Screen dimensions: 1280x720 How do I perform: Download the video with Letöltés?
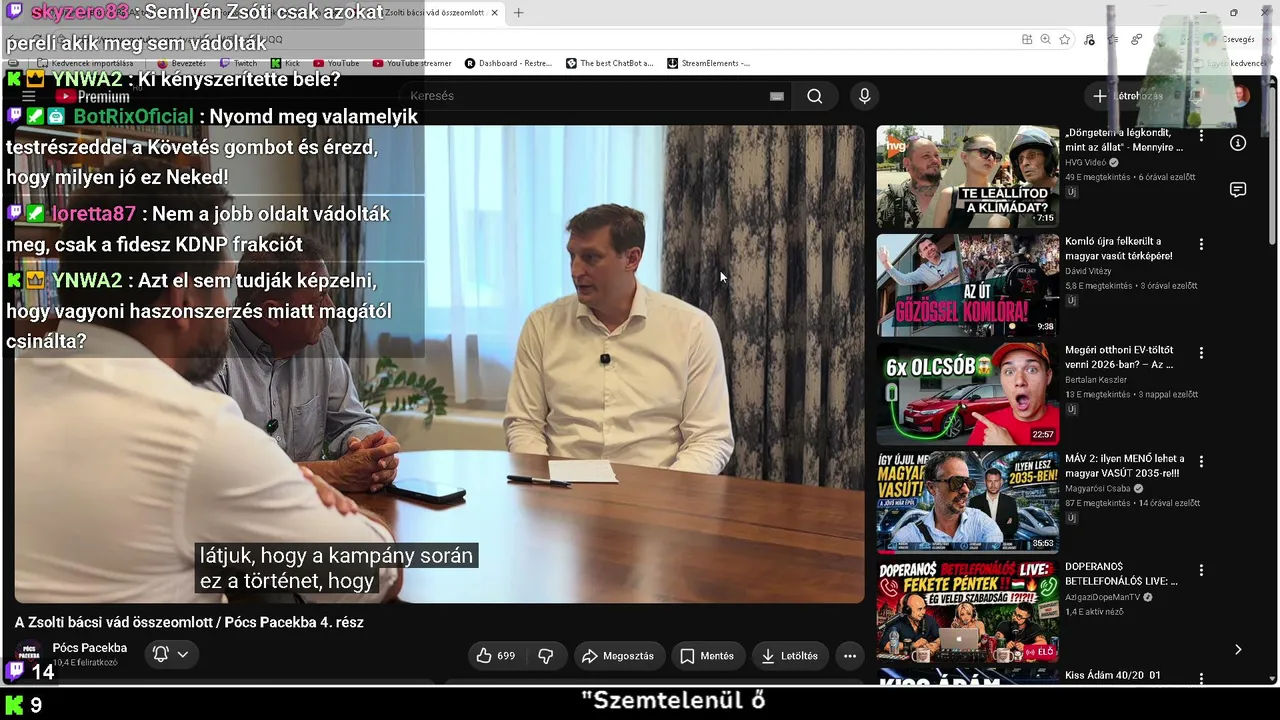click(790, 656)
